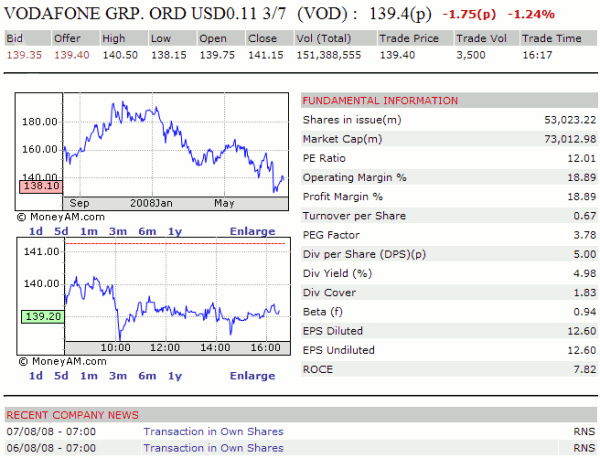
Task: Click the 07/08/08 - 07:00 news date
Action: click(51, 432)
